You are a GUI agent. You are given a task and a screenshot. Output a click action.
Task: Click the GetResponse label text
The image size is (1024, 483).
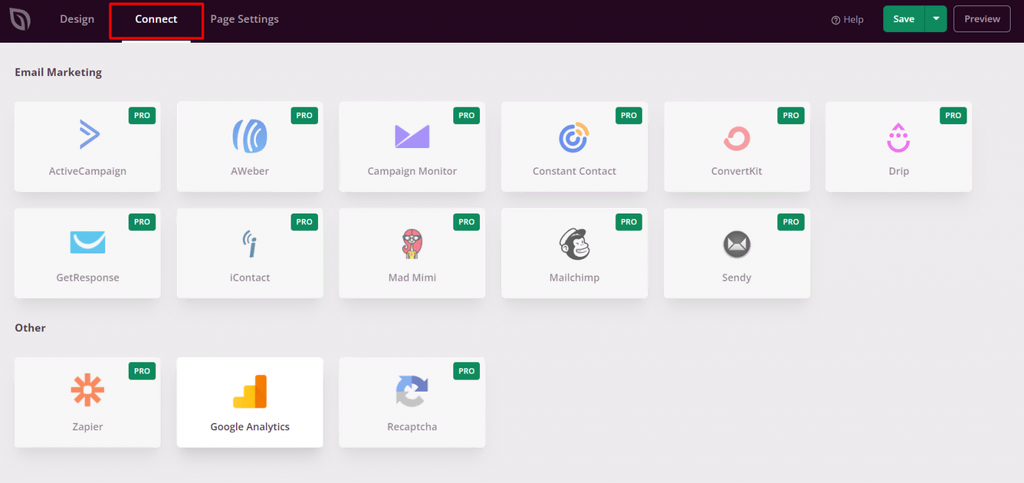coord(88,277)
